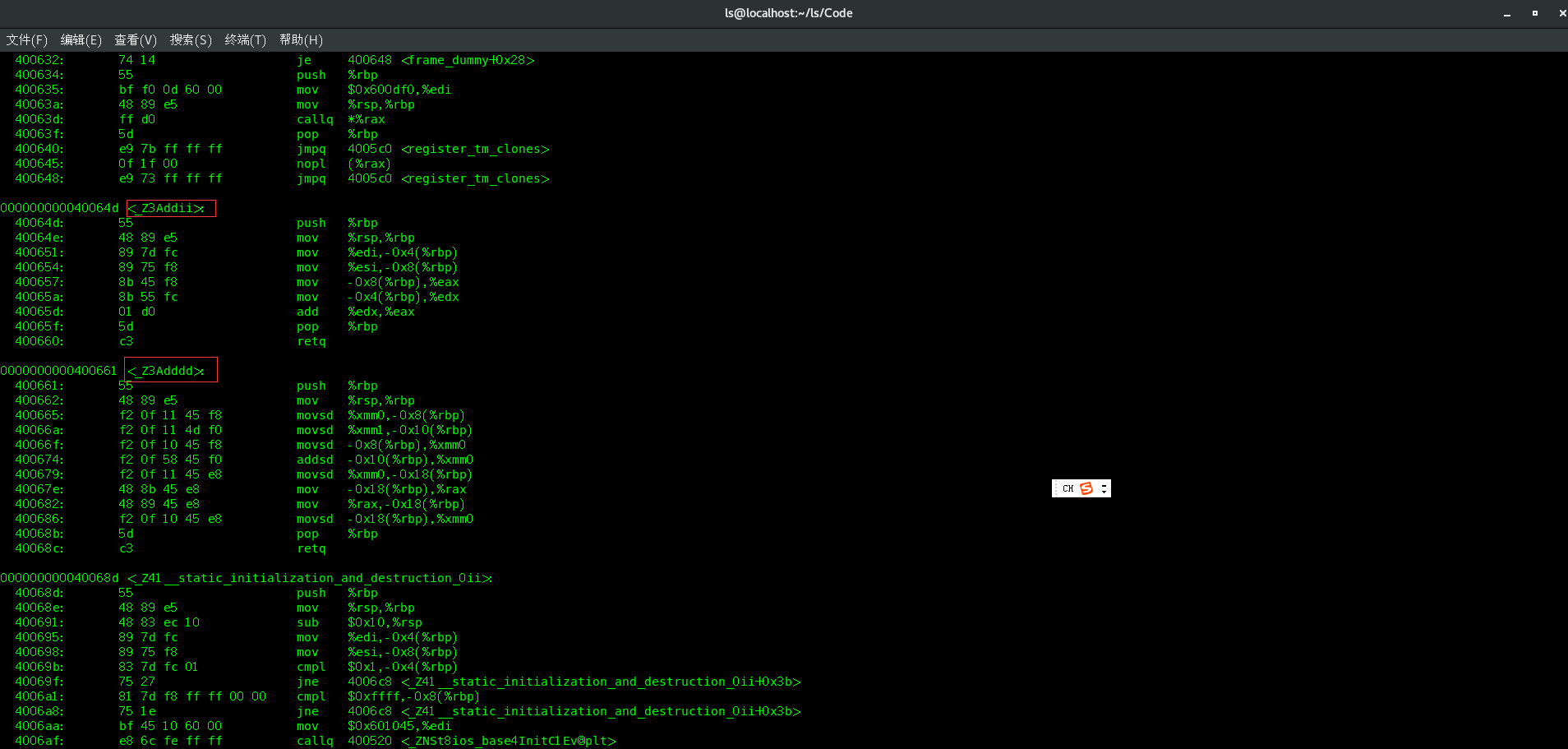This screenshot has height=749, width=1568.
Task: Click the callq *%rax instruction
Action: 341,119
